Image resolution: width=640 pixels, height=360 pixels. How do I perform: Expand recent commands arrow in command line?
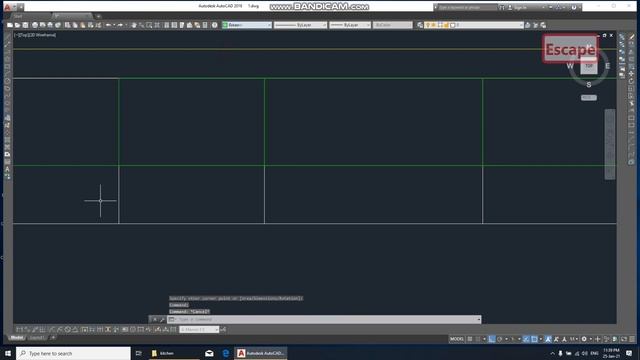point(479,320)
